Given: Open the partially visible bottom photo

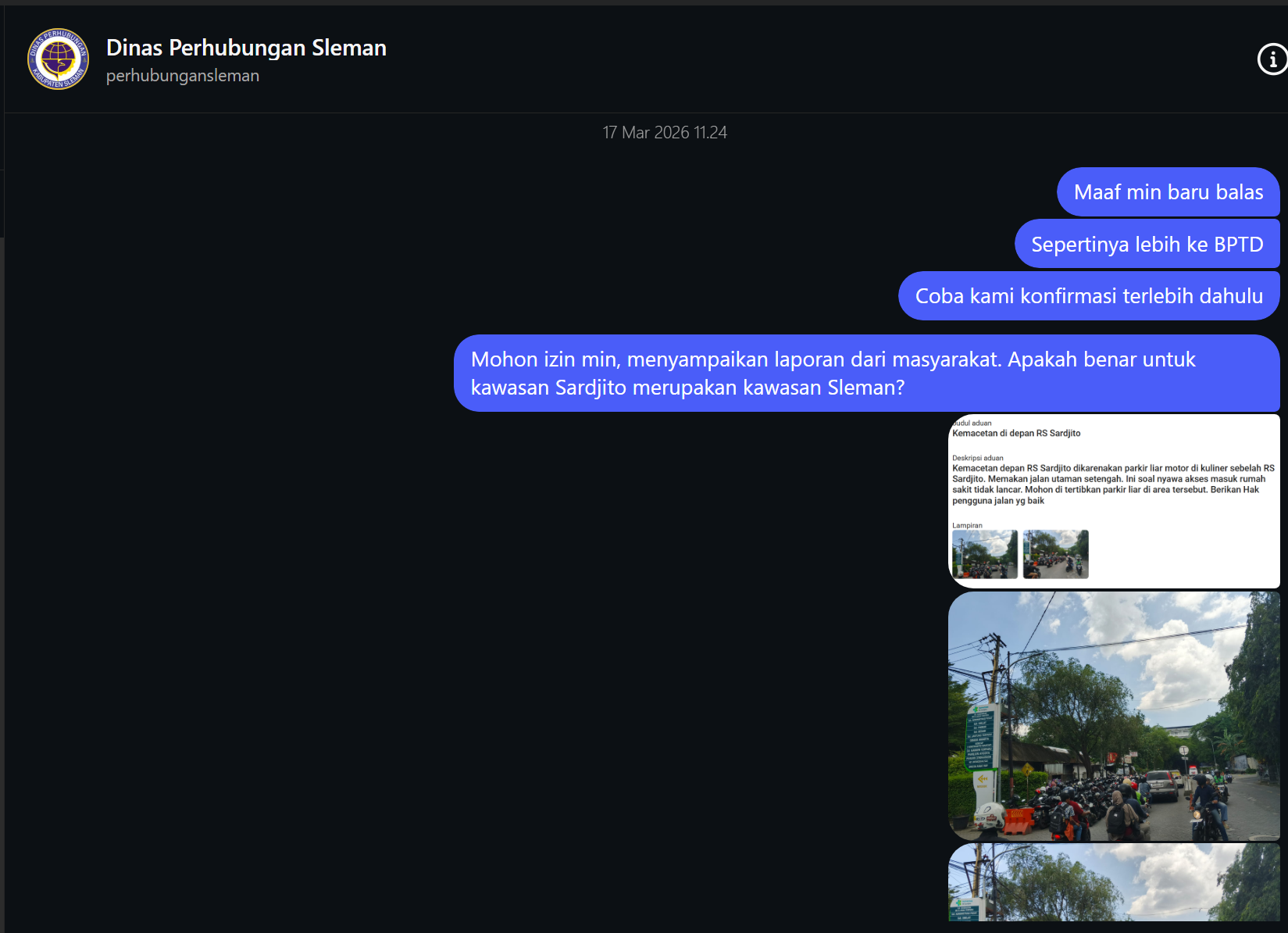Looking at the screenshot, I should coord(1113,883).
